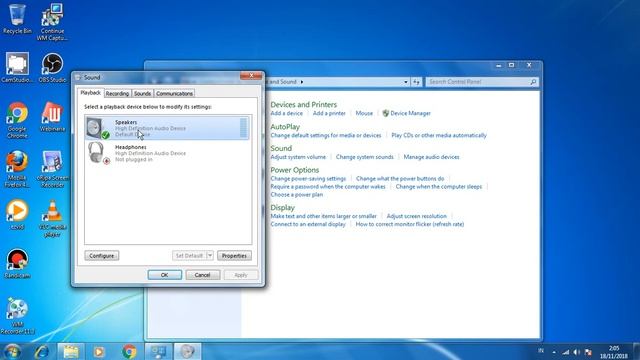Open the AutoPlay heading link

[285, 127]
